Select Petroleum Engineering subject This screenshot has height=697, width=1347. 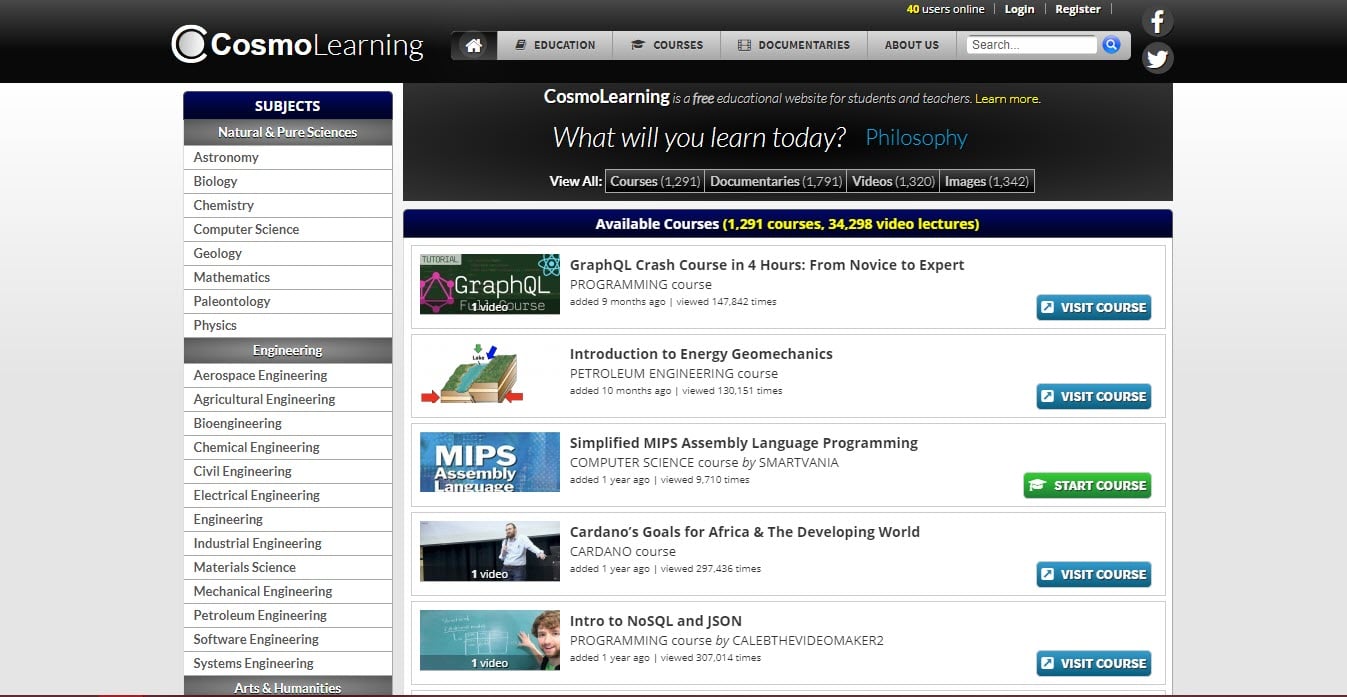(288, 615)
